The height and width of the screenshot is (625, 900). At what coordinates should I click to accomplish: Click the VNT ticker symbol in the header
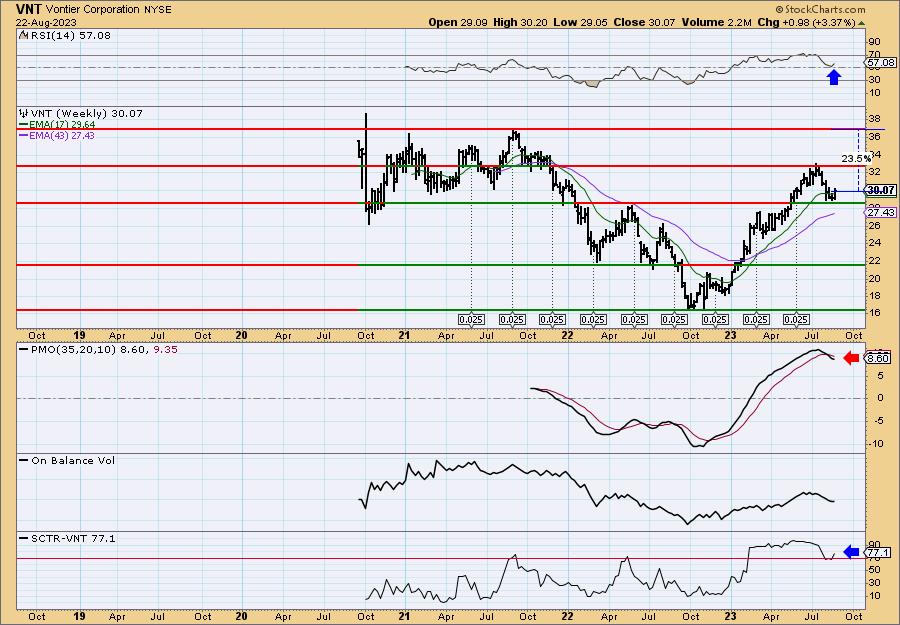(x=29, y=9)
